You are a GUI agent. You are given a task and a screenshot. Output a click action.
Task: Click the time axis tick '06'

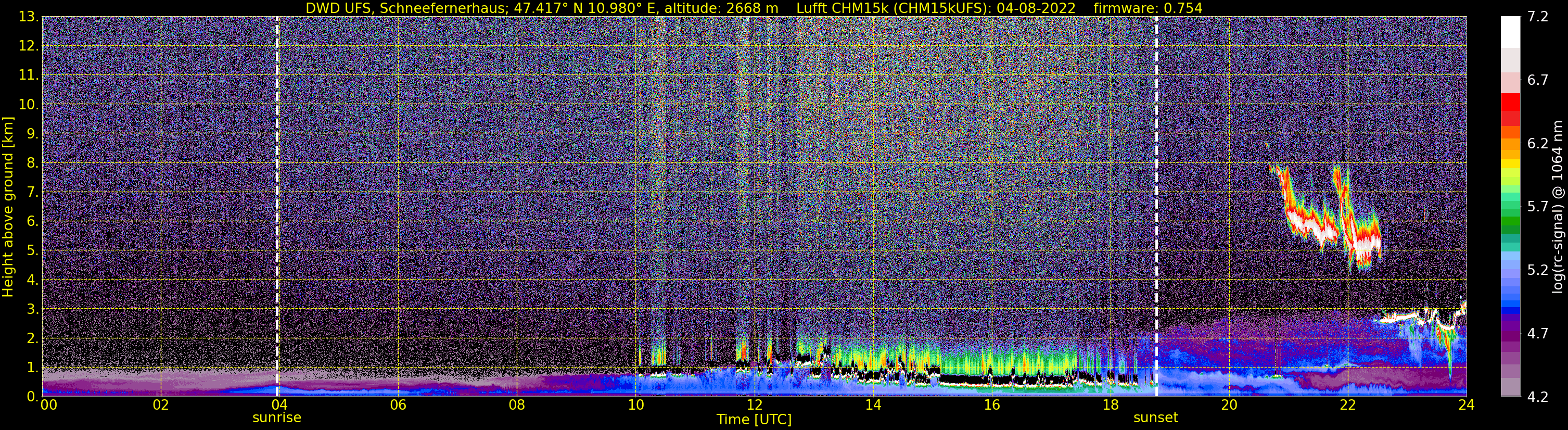point(398,406)
